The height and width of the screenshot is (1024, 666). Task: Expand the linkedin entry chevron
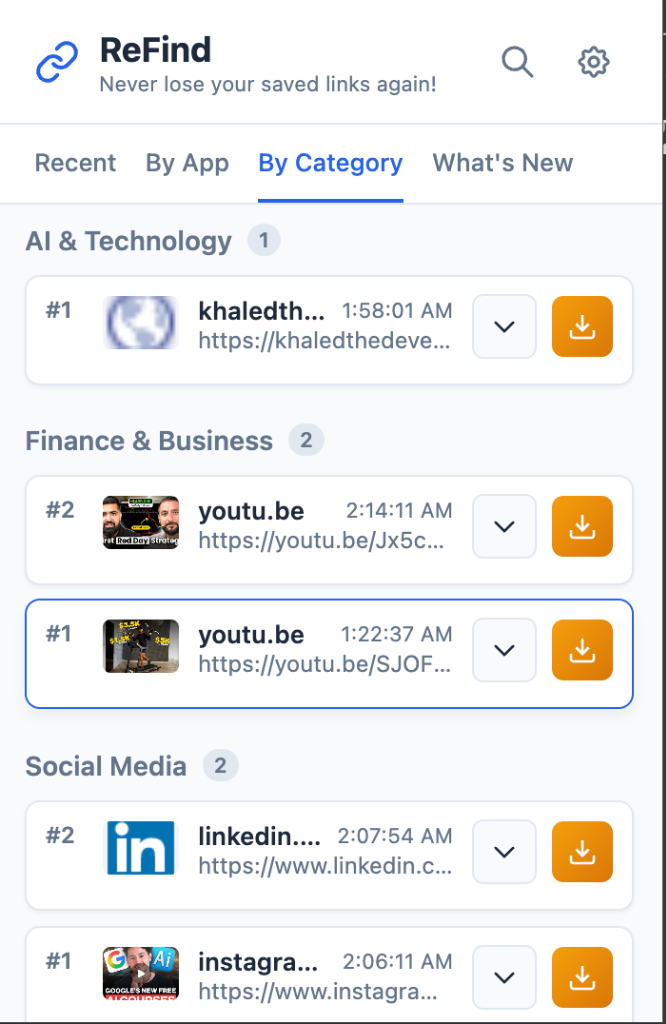pos(504,852)
